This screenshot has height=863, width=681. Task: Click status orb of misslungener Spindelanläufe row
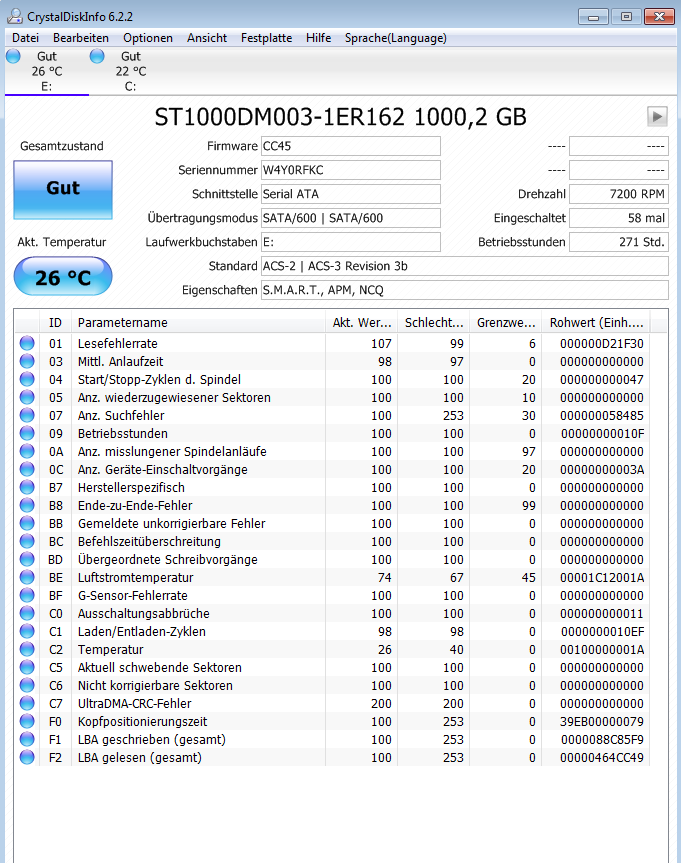click(27, 451)
